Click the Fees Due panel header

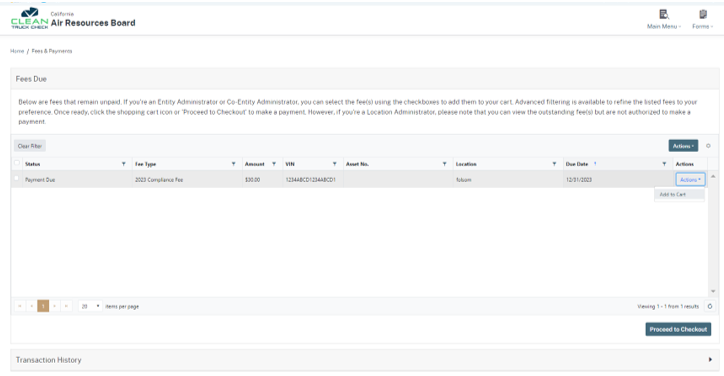365,79
